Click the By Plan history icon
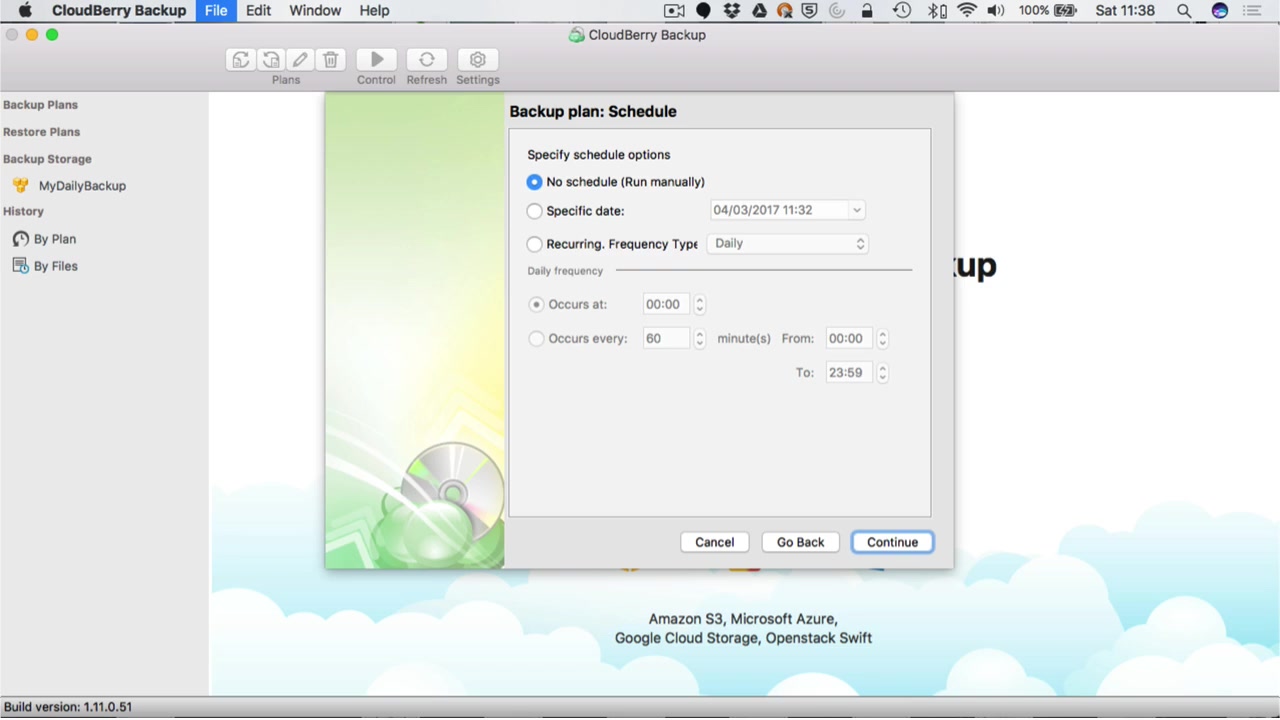 pyautogui.click(x=20, y=239)
